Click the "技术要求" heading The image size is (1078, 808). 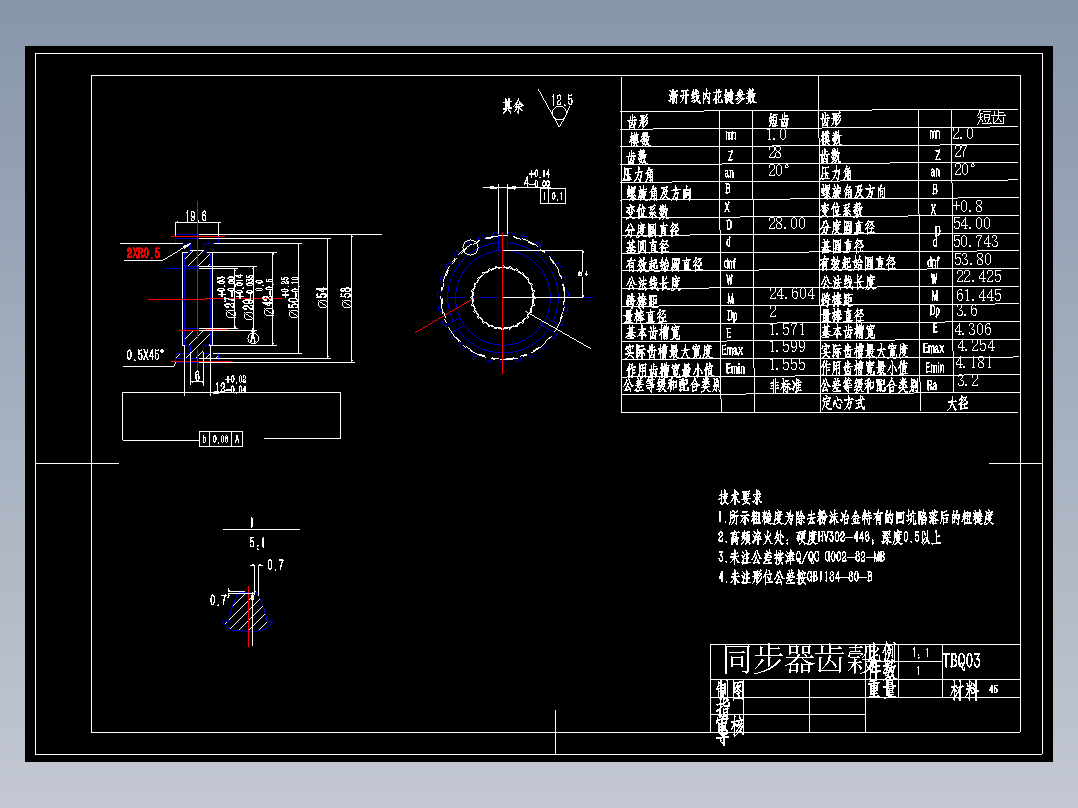[740, 497]
